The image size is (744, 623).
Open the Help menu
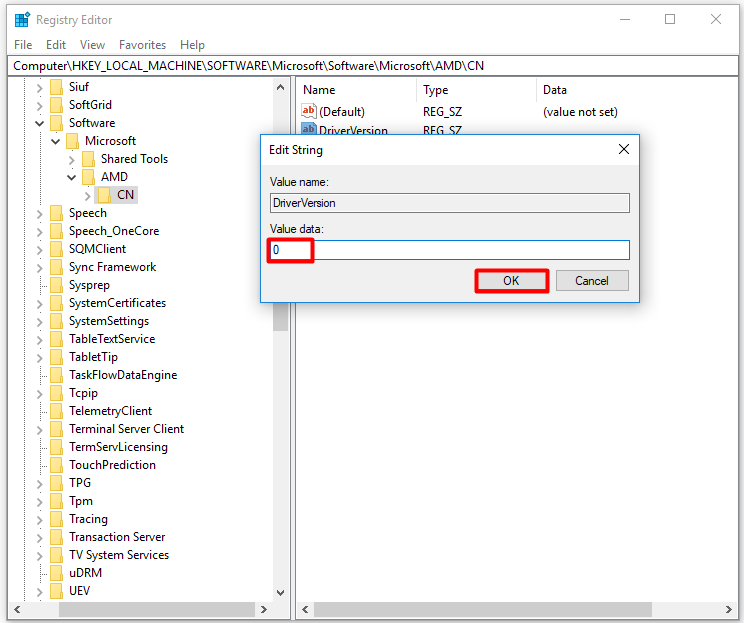pos(192,45)
